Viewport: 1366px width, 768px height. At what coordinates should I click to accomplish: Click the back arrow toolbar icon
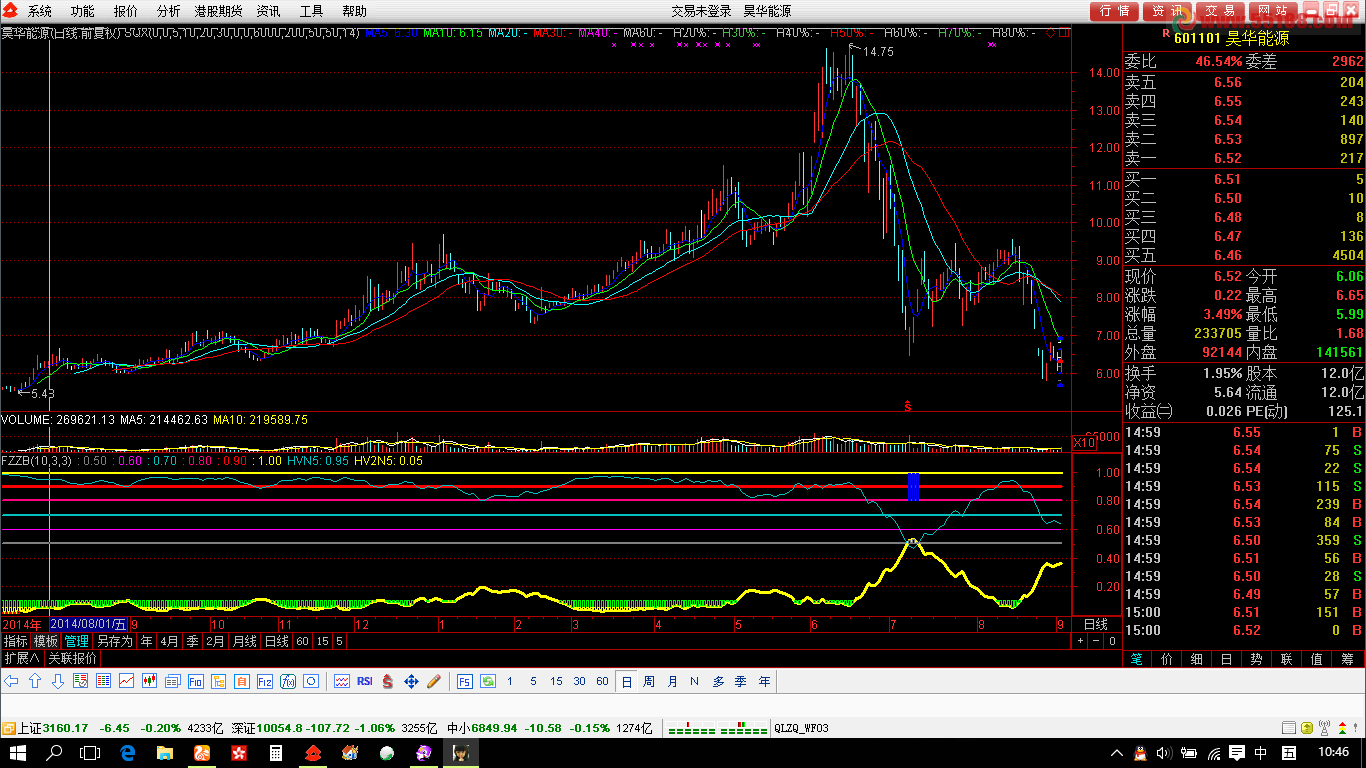[11, 681]
